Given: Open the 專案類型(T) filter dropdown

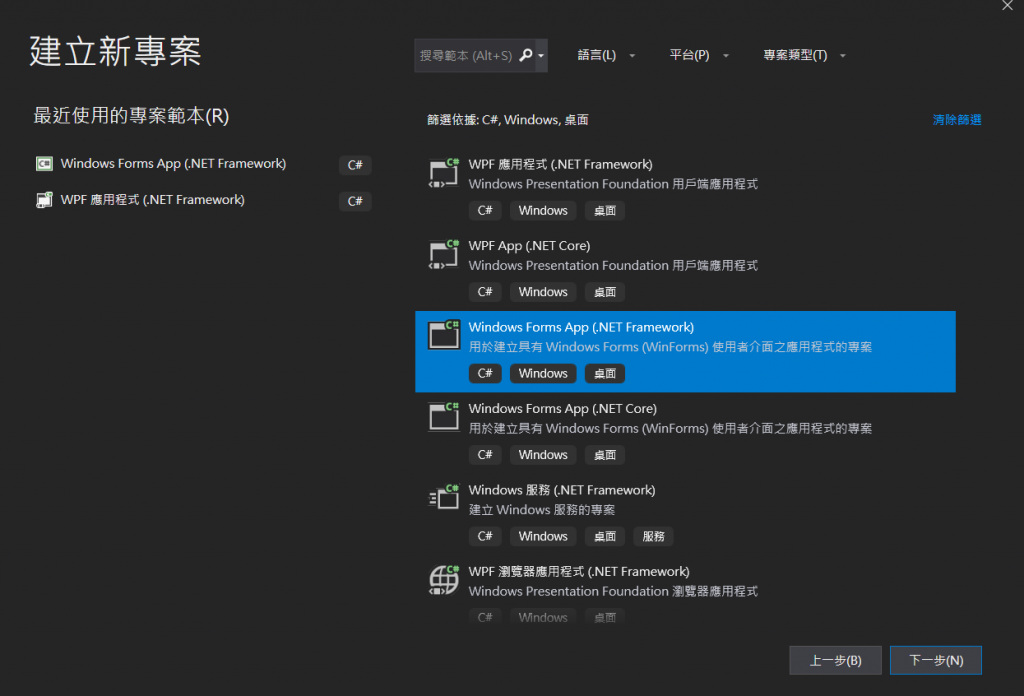Looking at the screenshot, I should pos(805,55).
